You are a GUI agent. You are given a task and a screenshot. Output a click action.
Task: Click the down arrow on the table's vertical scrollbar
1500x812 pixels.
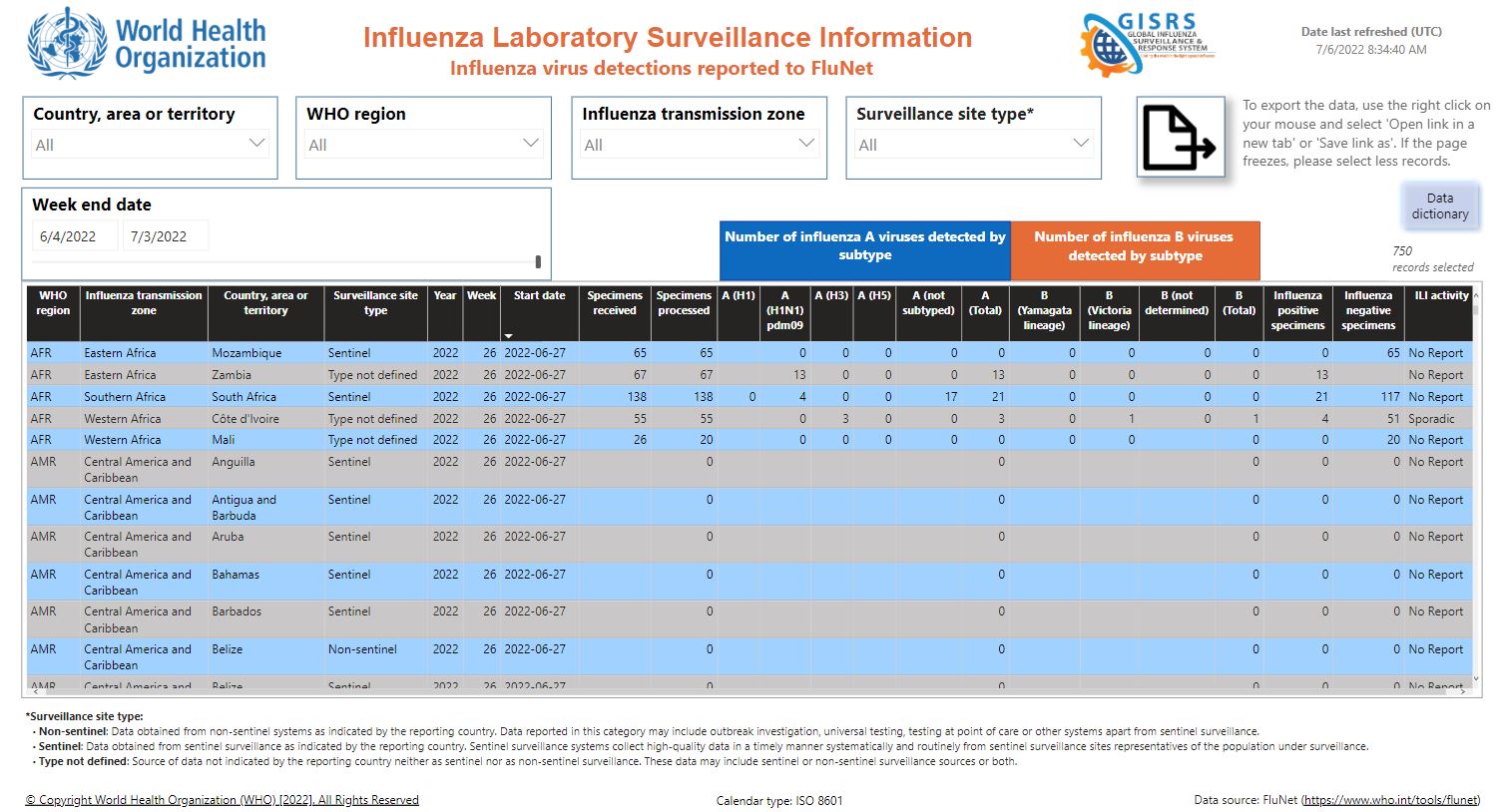tap(1474, 677)
